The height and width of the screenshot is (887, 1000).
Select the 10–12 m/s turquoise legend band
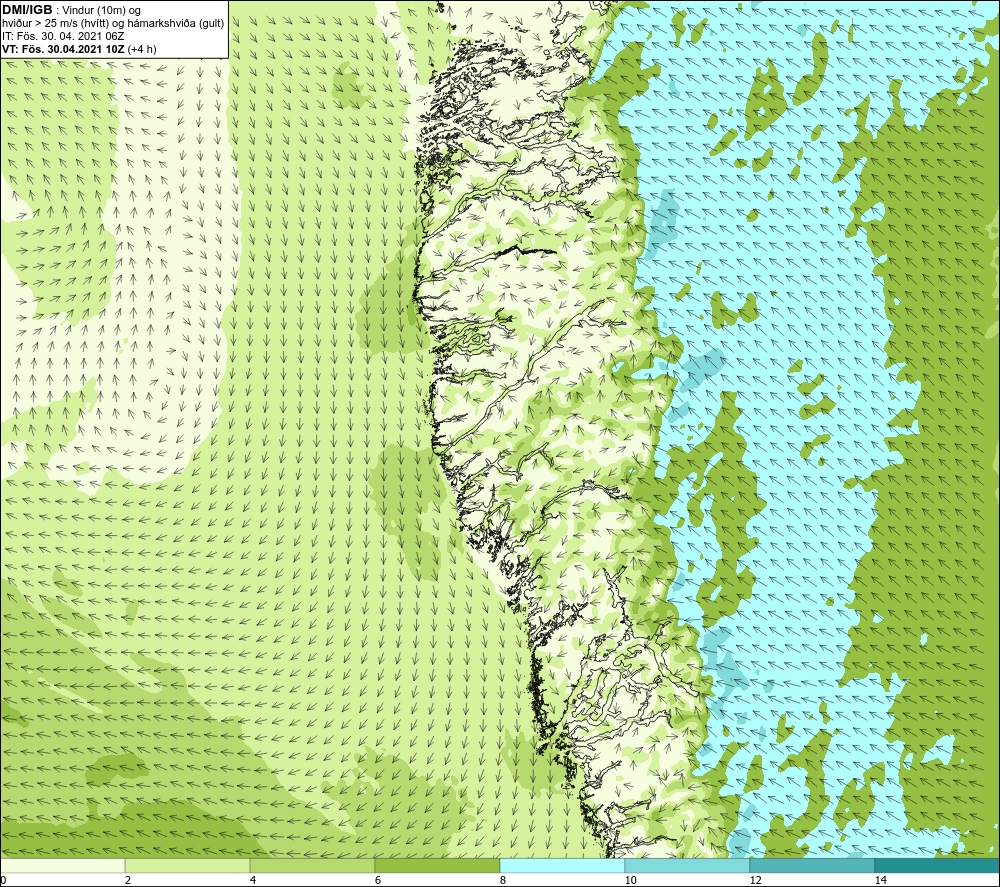[x=687, y=865]
